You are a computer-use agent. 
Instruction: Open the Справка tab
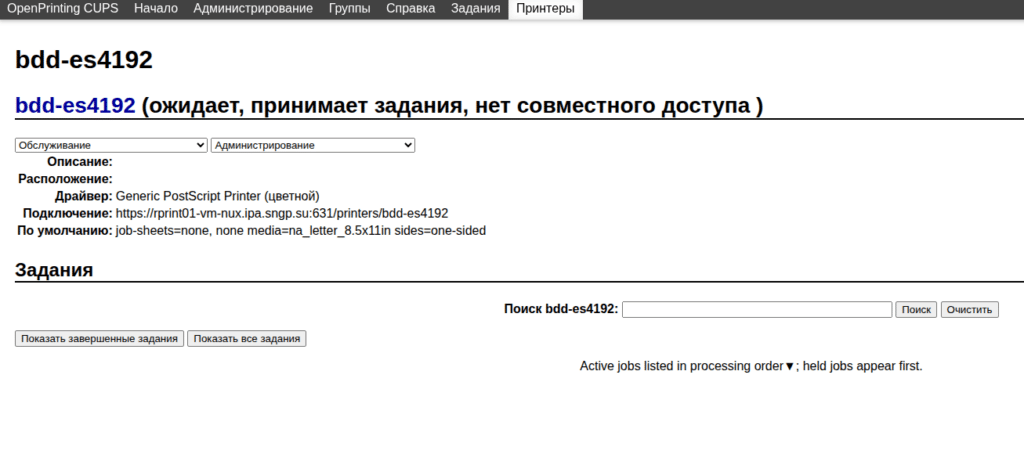click(x=410, y=8)
